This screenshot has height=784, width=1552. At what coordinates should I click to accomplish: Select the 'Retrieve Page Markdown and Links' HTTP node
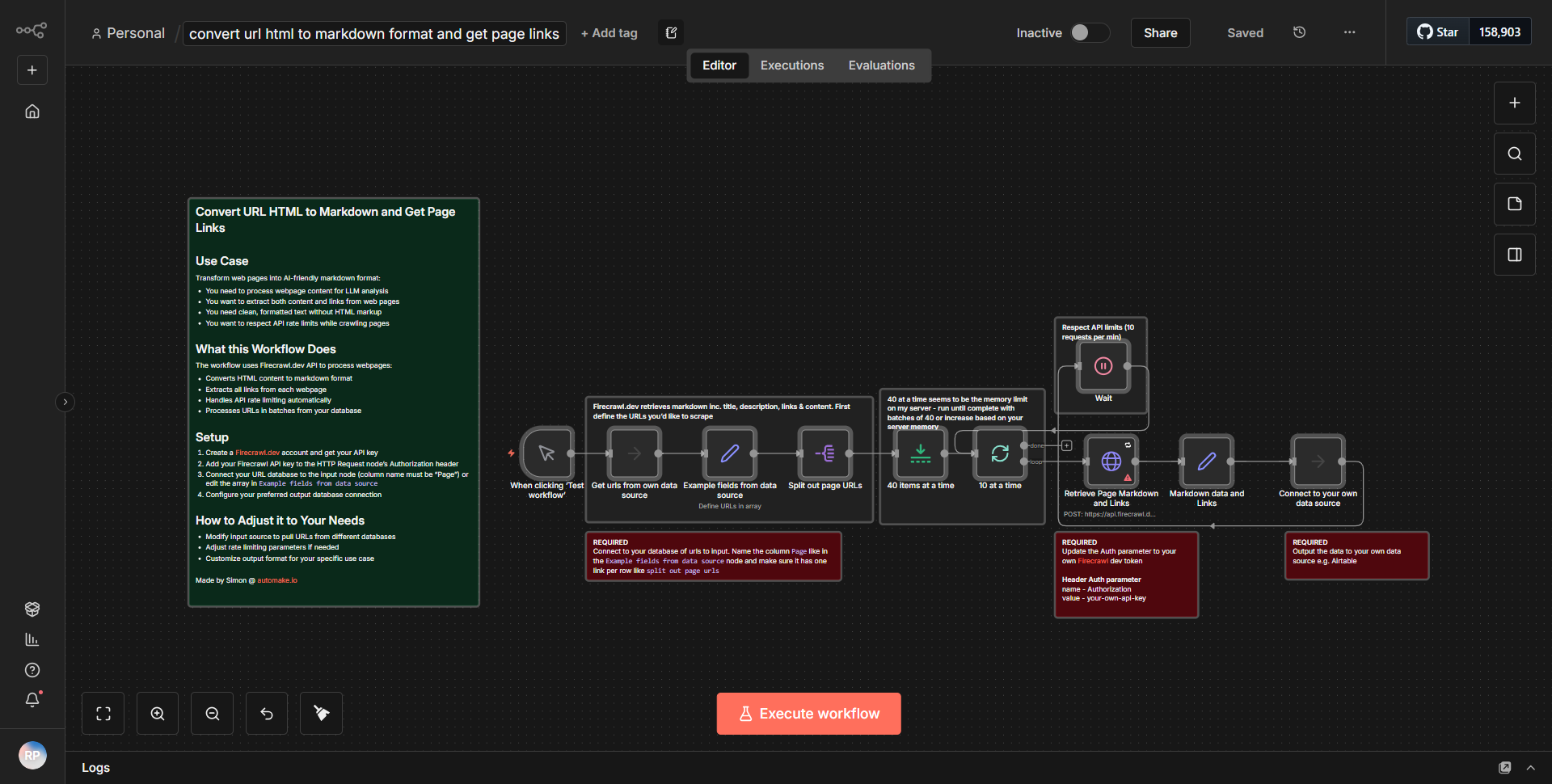pos(1111,462)
